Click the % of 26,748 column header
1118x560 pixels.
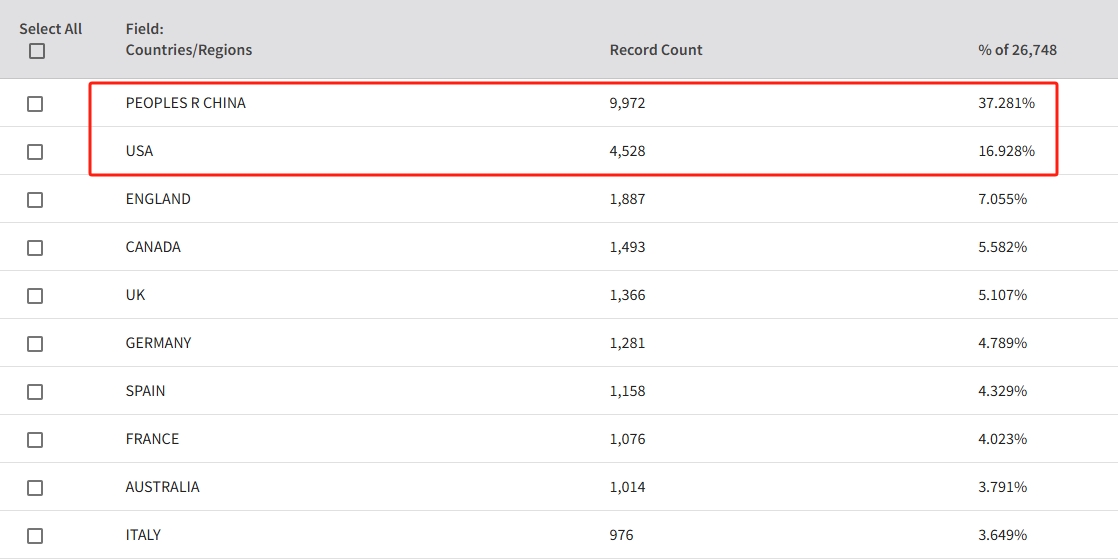point(1017,50)
